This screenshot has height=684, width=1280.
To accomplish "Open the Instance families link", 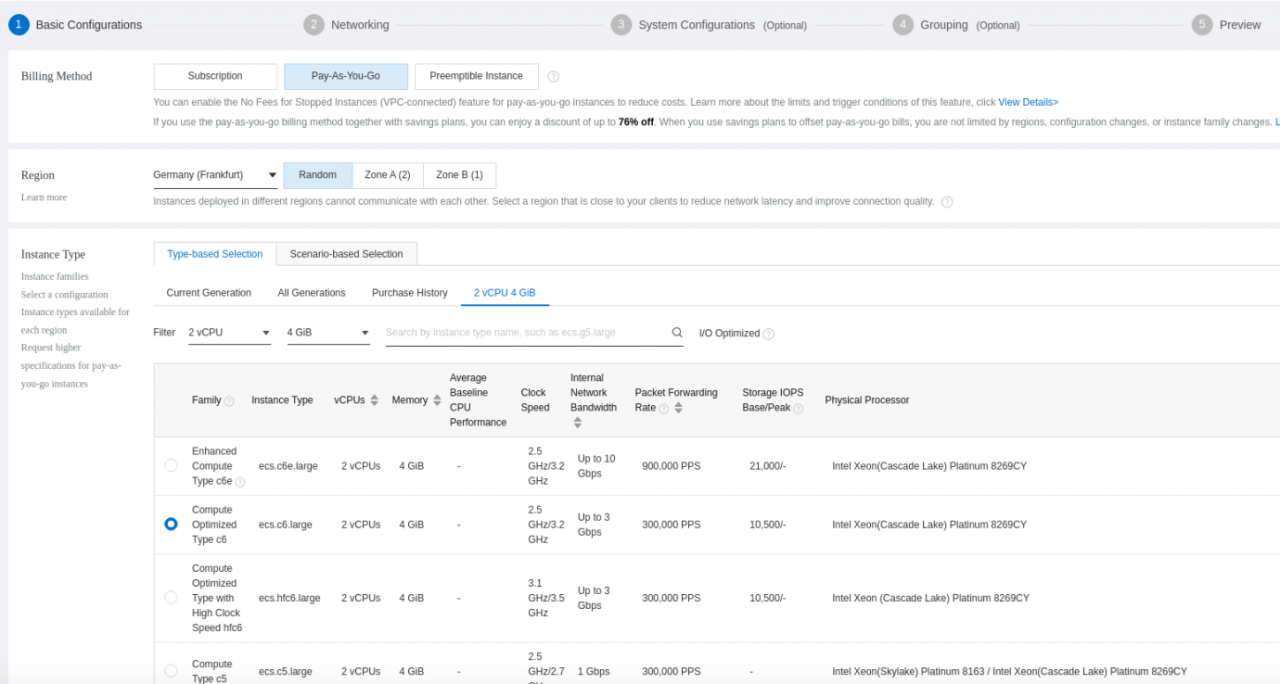I will click(55, 277).
